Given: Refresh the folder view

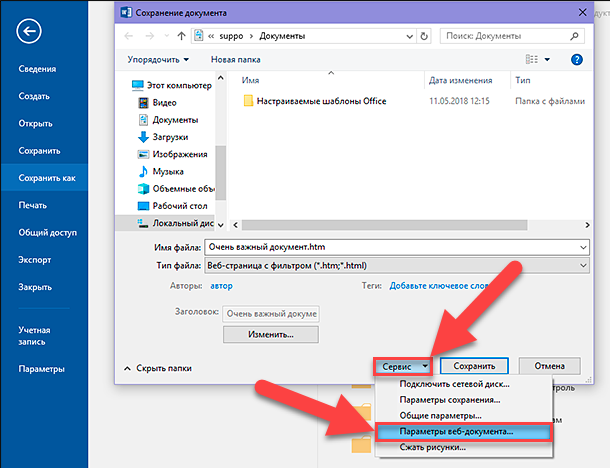Looking at the screenshot, I should 424,36.
